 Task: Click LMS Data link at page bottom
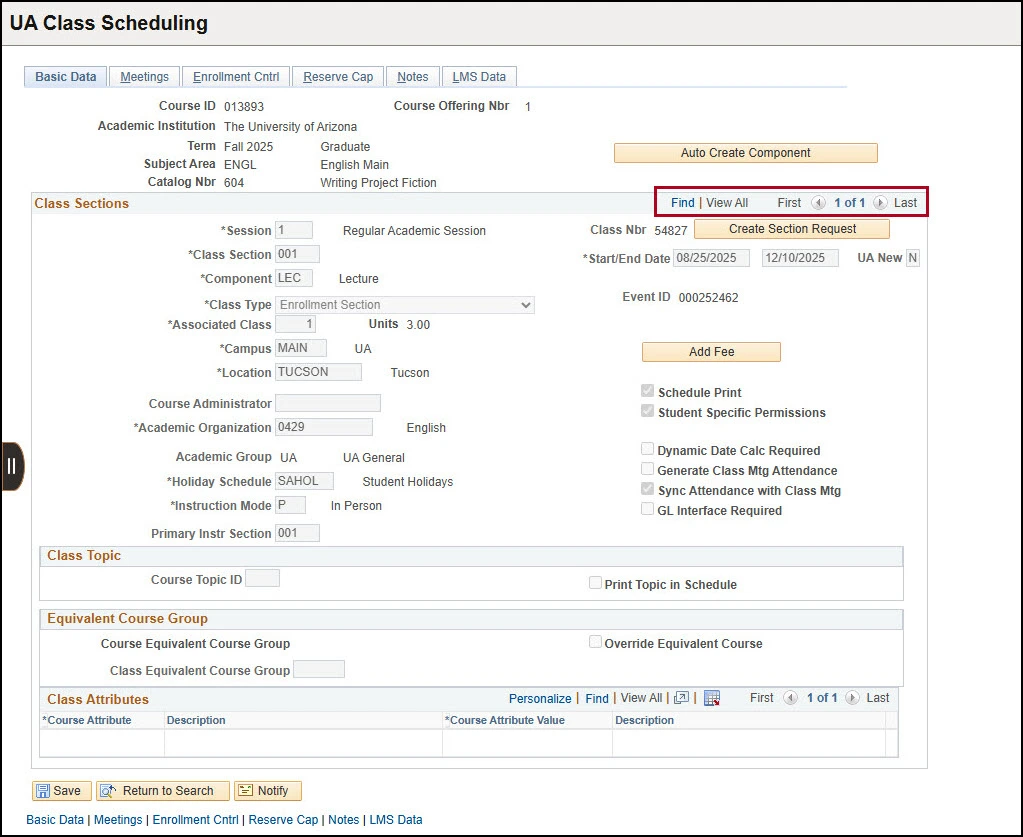tap(396, 820)
